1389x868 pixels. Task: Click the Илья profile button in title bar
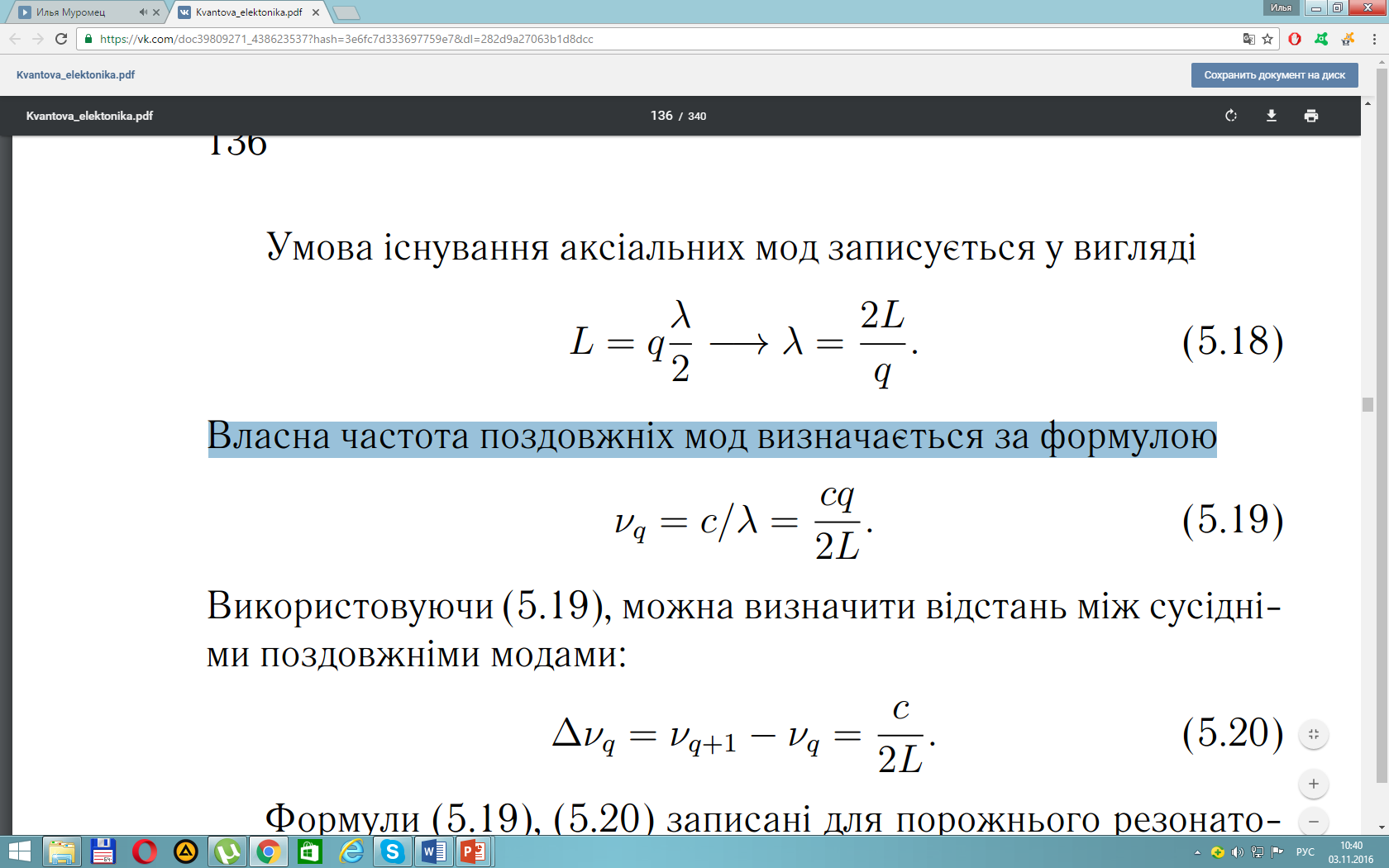[1281, 7]
